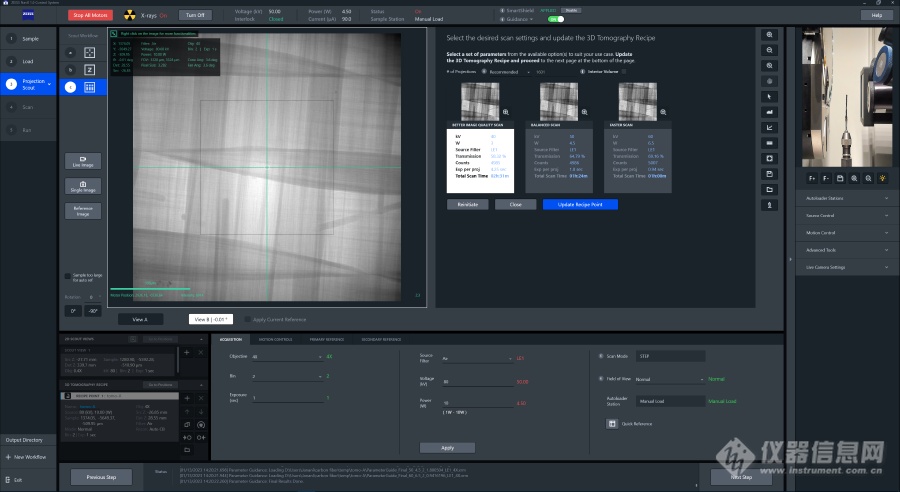Viewport: 900px width, 492px height.
Task: Save the camera snapshot with the camera disk icon
Action: click(x=840, y=179)
